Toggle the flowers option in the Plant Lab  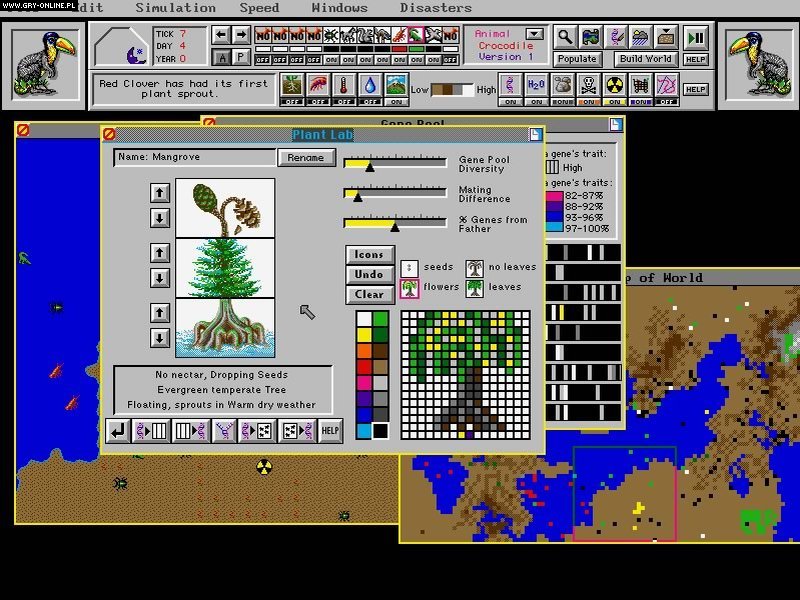pyautogui.click(x=409, y=290)
